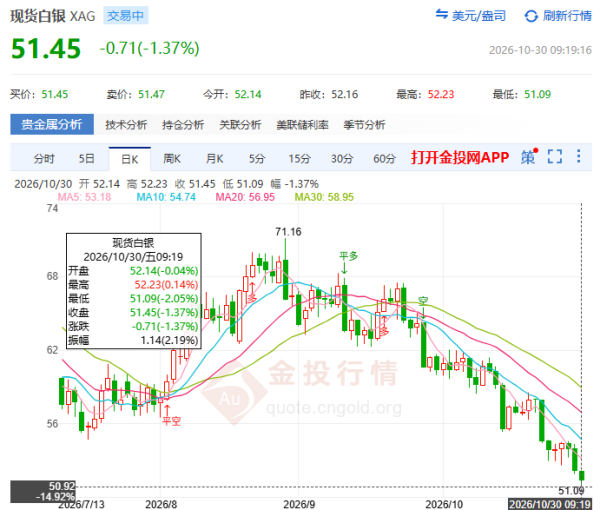Click the 昨收 52.16 value
This screenshot has width=600, height=510.
pyautogui.click(x=344, y=95)
